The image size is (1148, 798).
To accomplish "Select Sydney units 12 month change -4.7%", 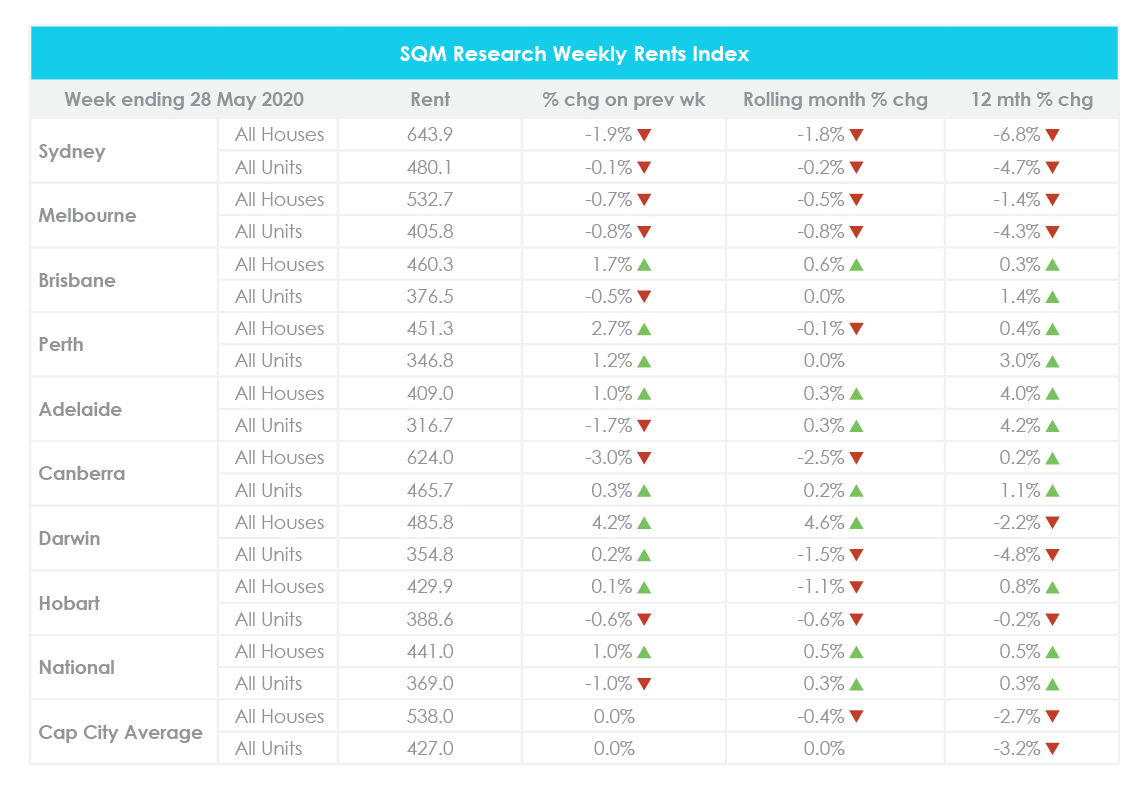I will click(x=1017, y=167).
